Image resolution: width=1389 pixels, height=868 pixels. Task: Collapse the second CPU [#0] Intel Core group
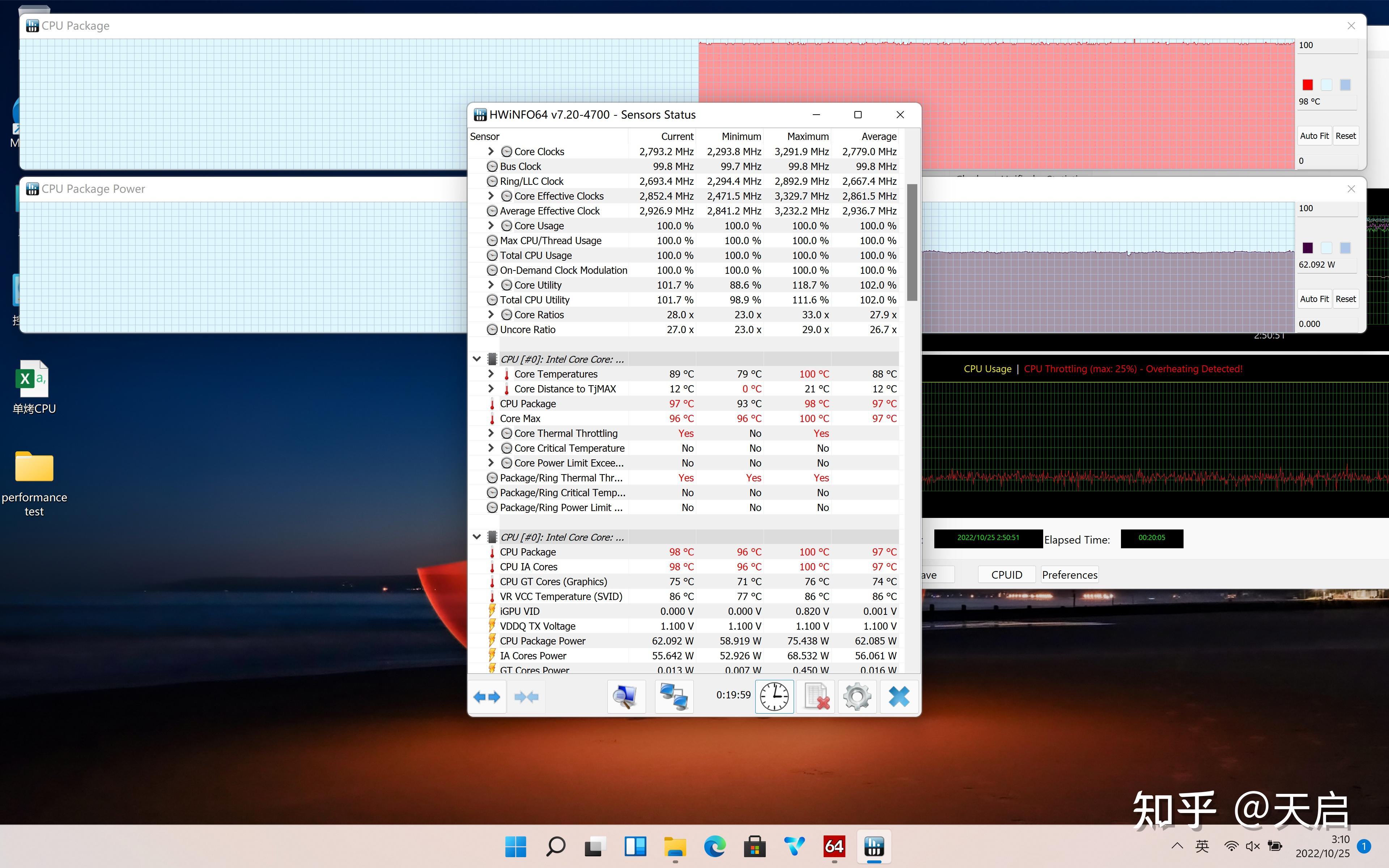click(x=476, y=537)
